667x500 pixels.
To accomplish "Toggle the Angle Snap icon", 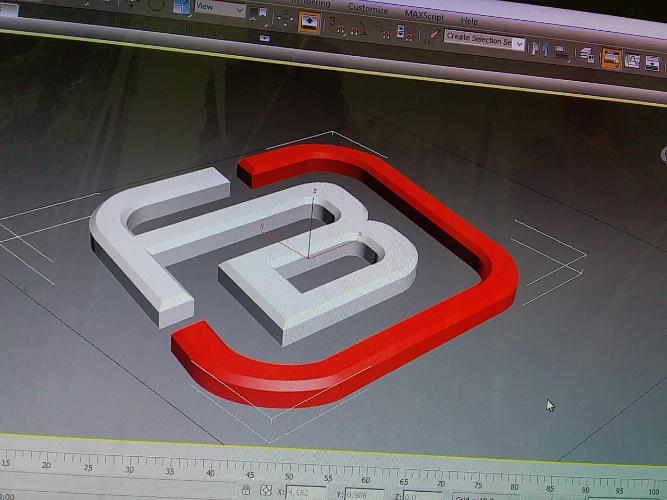I will [359, 29].
